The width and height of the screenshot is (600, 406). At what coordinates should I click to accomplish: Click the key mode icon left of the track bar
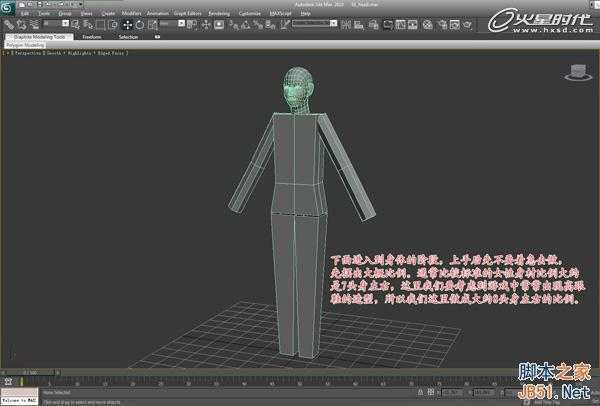pos(8,381)
